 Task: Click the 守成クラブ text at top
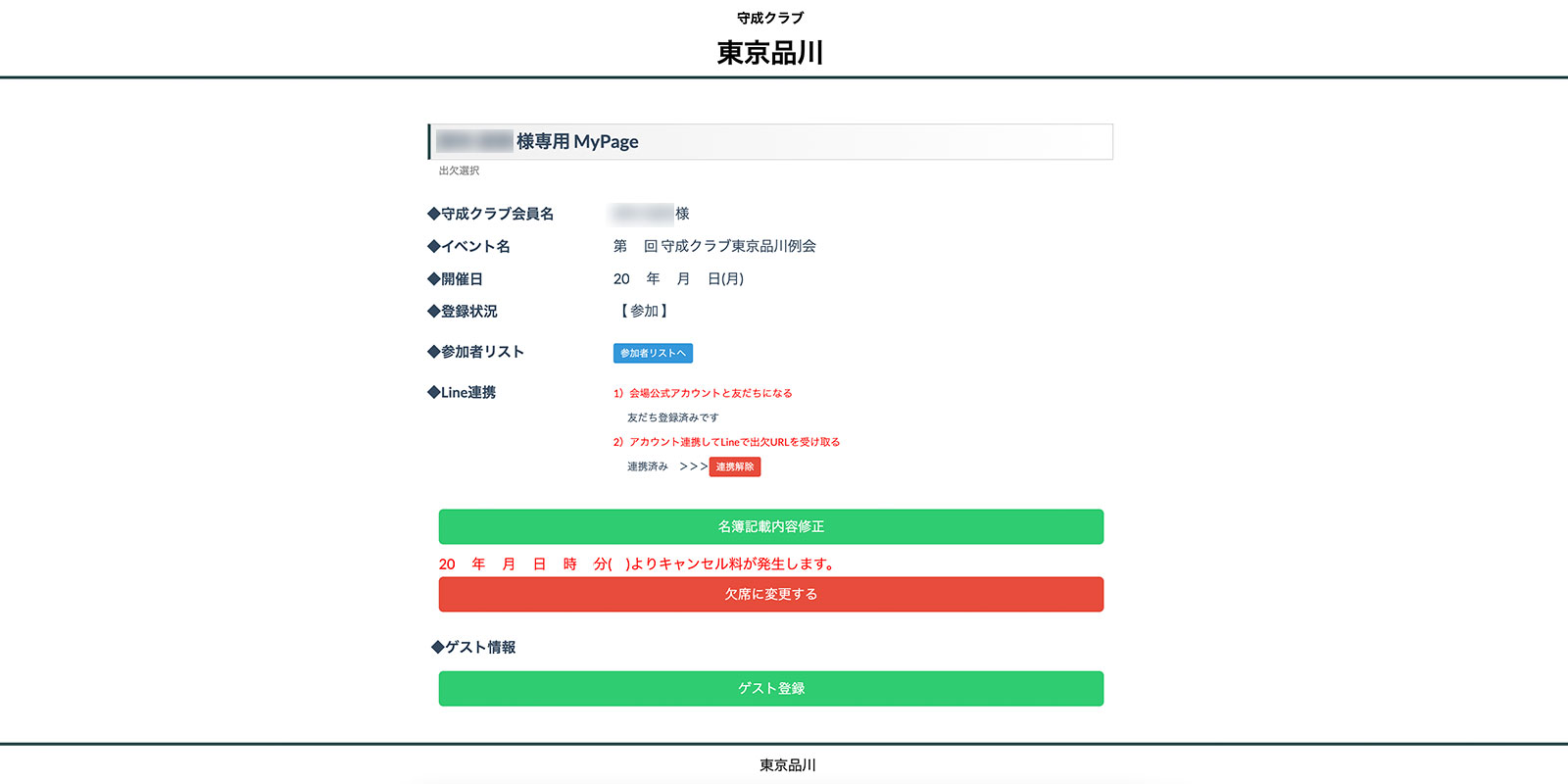coord(770,18)
